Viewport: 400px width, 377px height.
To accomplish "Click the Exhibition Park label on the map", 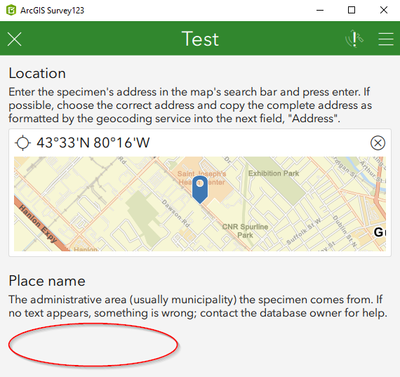I will click(273, 173).
